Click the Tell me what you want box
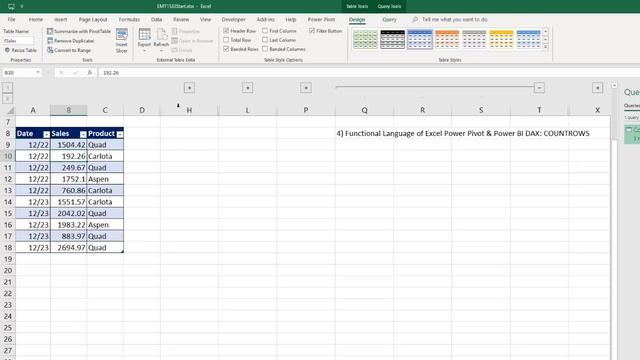The width and height of the screenshot is (640, 360). (x=455, y=20)
